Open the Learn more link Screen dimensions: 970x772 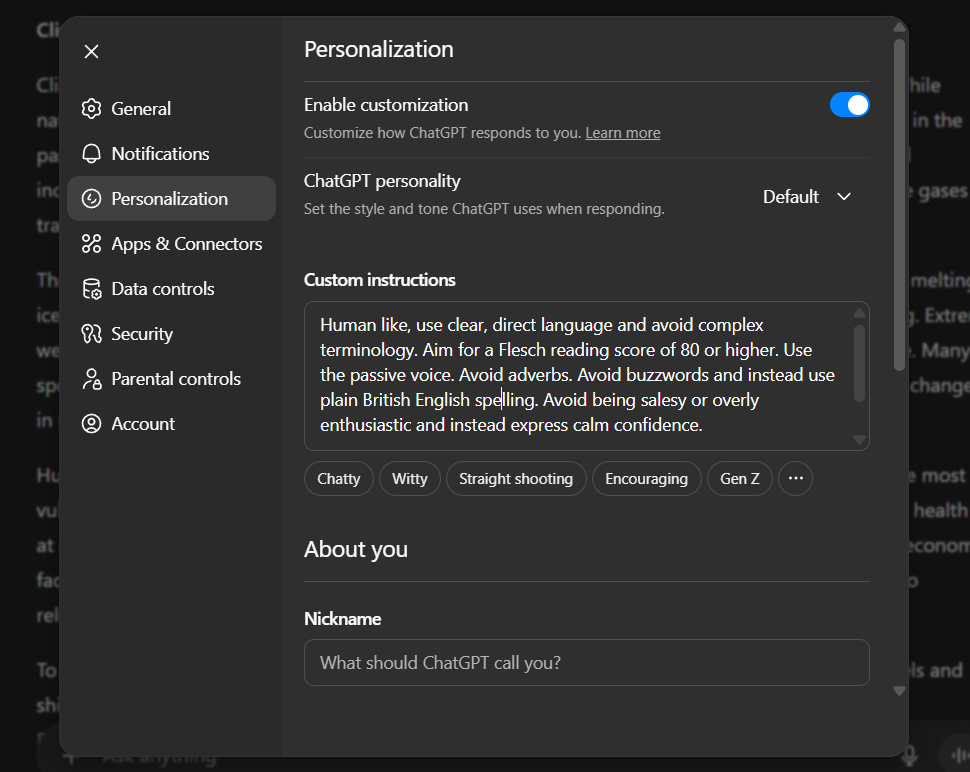[622, 133]
